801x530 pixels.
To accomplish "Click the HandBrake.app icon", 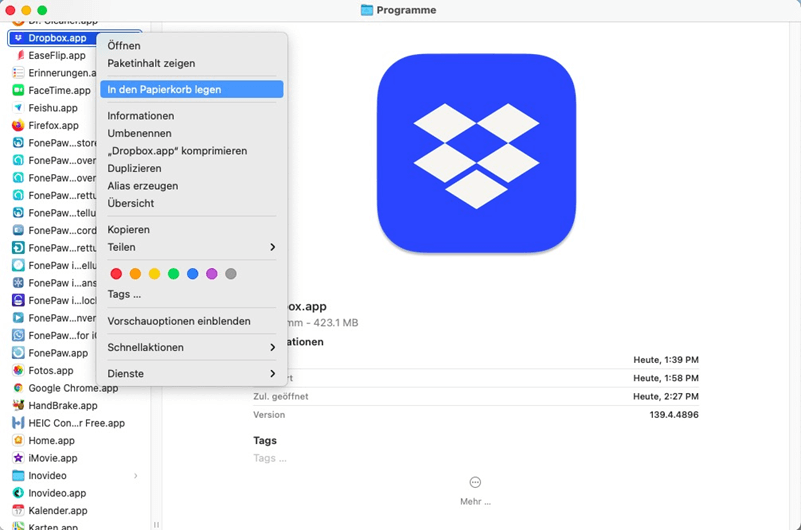I will [x=18, y=405].
